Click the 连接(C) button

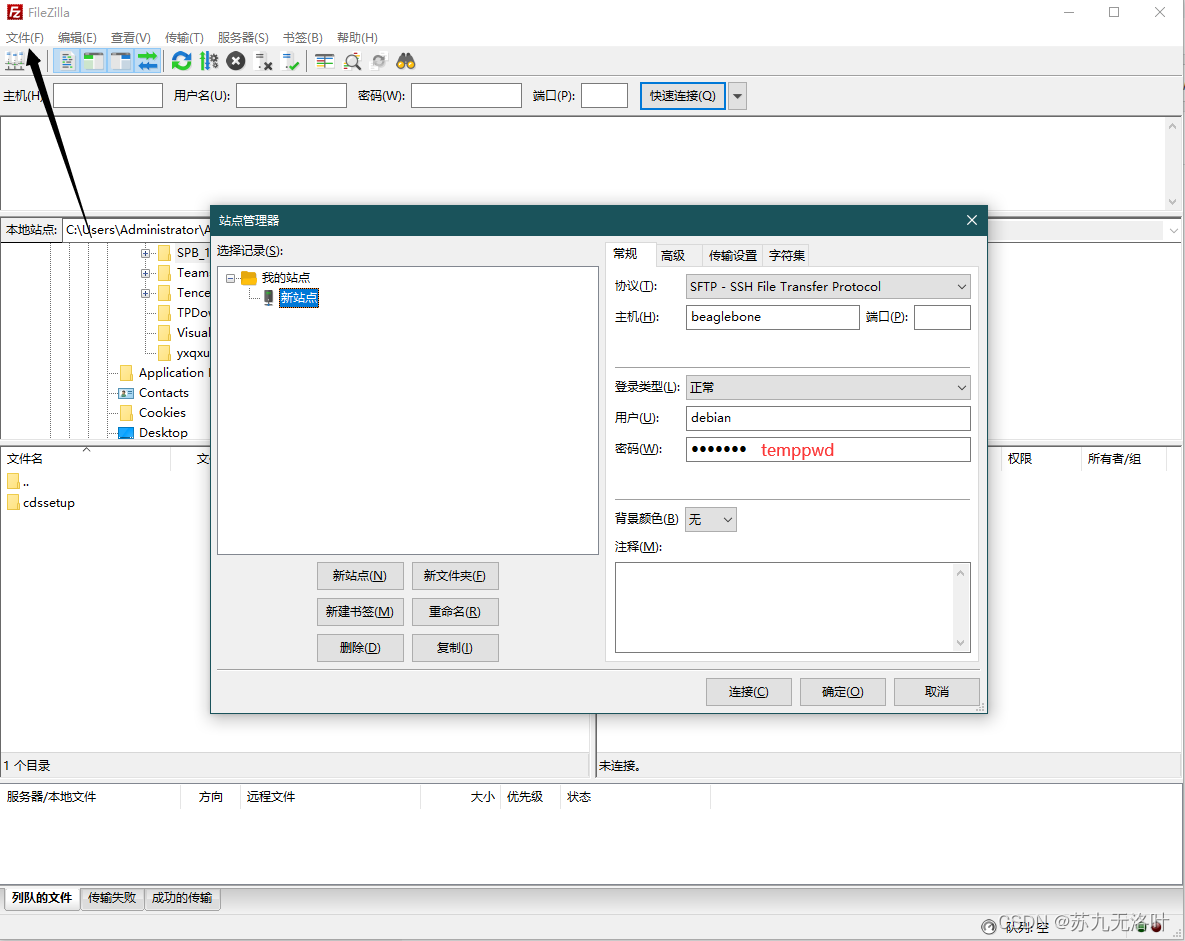(749, 692)
